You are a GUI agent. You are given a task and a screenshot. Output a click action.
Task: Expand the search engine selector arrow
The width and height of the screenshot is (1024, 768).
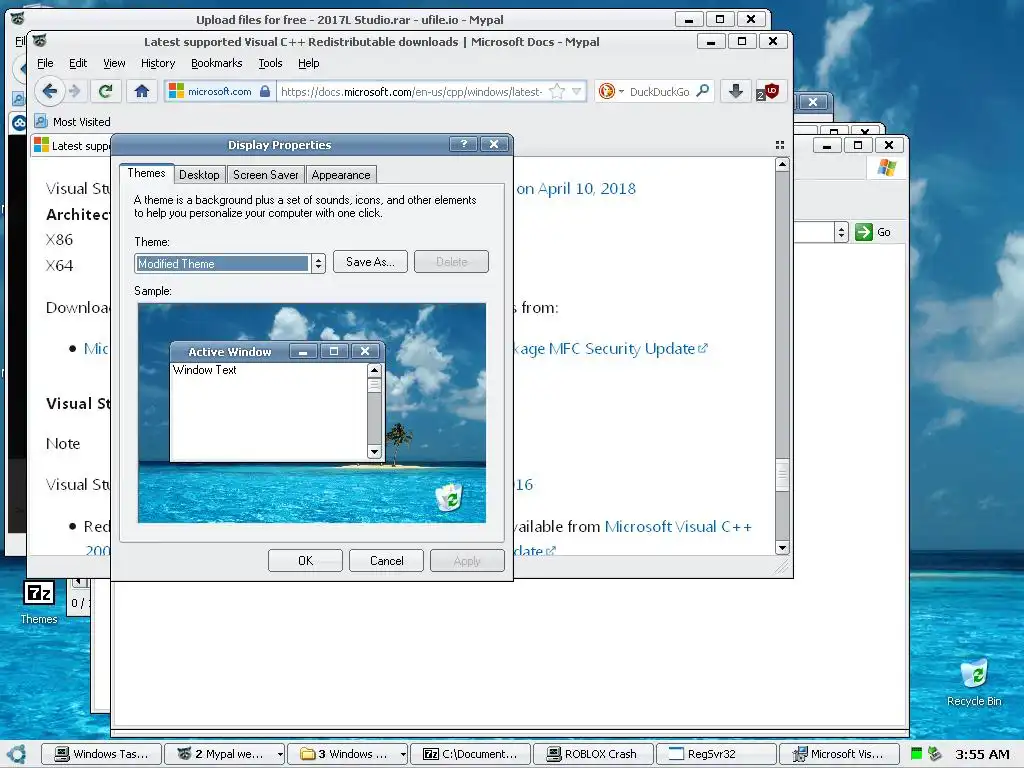[621, 91]
